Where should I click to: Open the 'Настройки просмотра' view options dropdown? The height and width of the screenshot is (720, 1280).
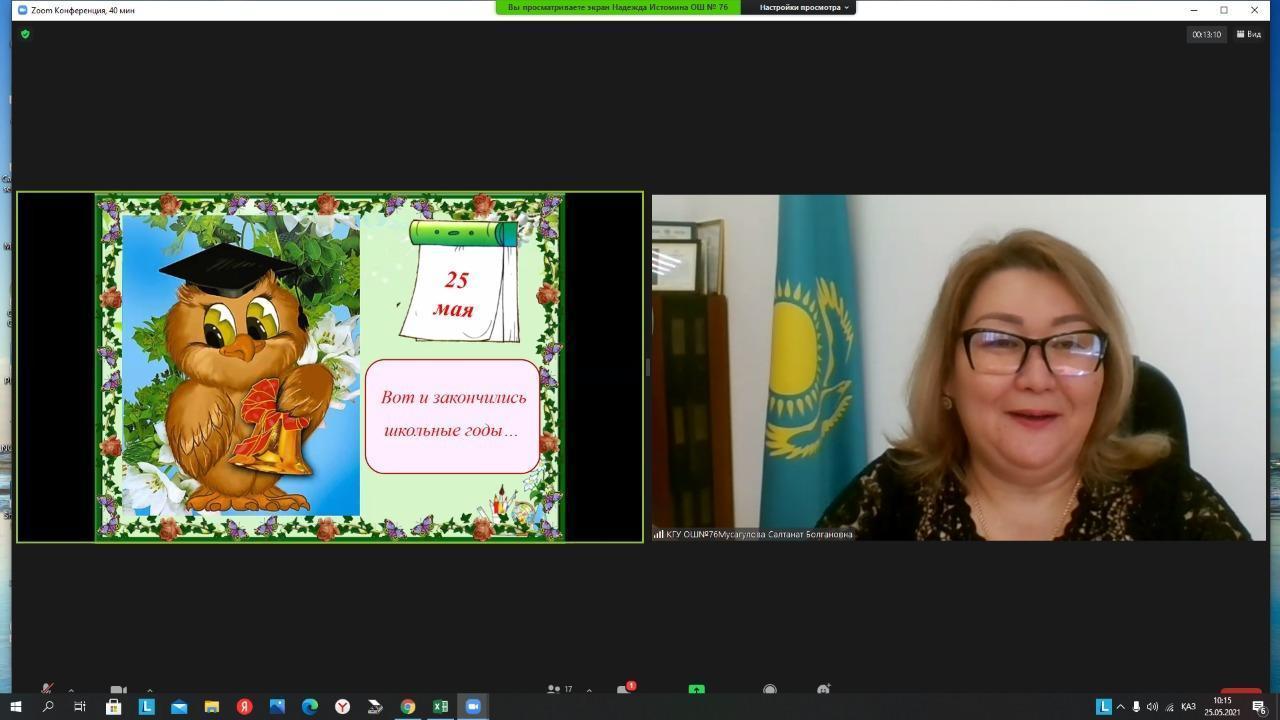coord(803,7)
